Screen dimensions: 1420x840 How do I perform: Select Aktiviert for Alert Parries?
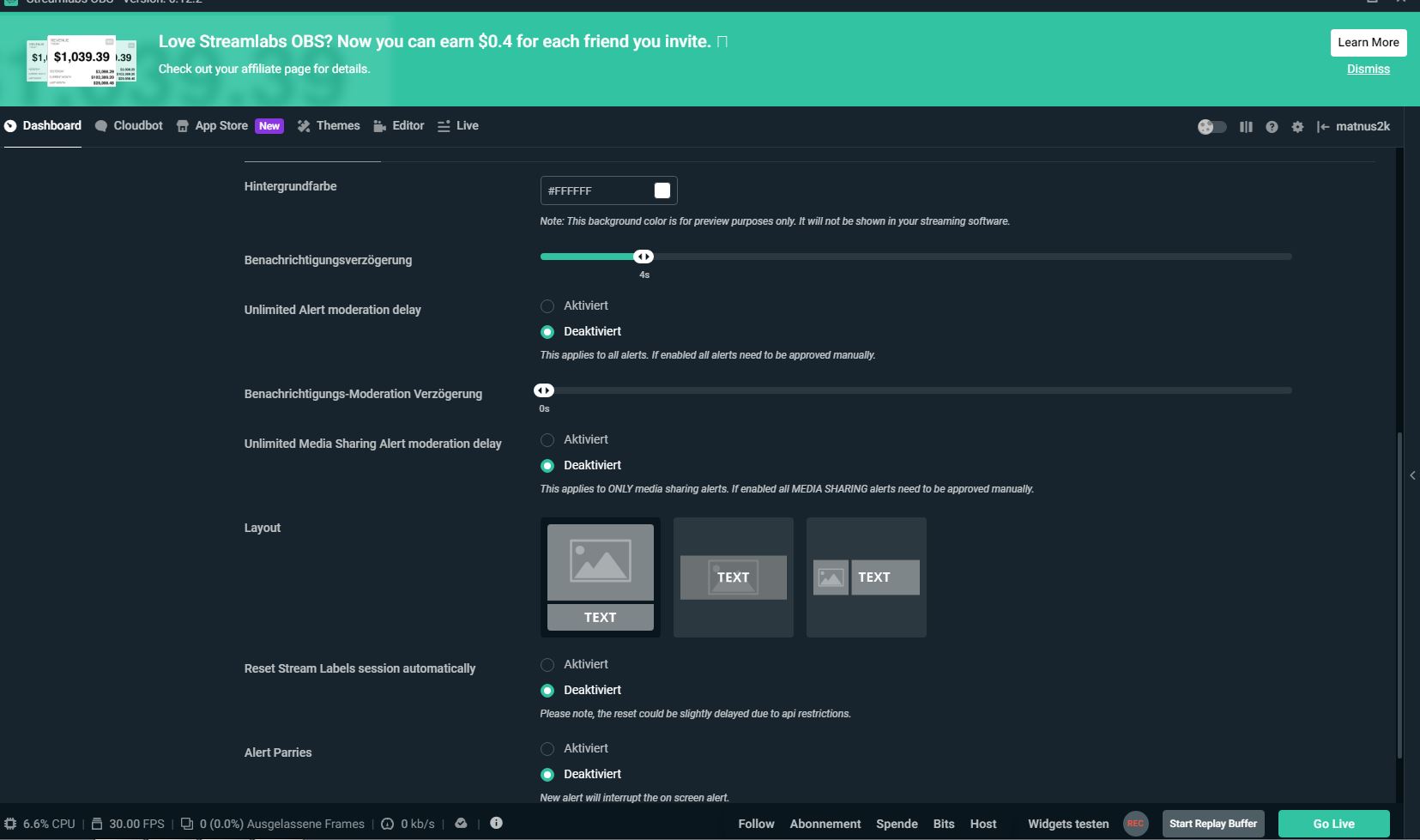(x=547, y=749)
